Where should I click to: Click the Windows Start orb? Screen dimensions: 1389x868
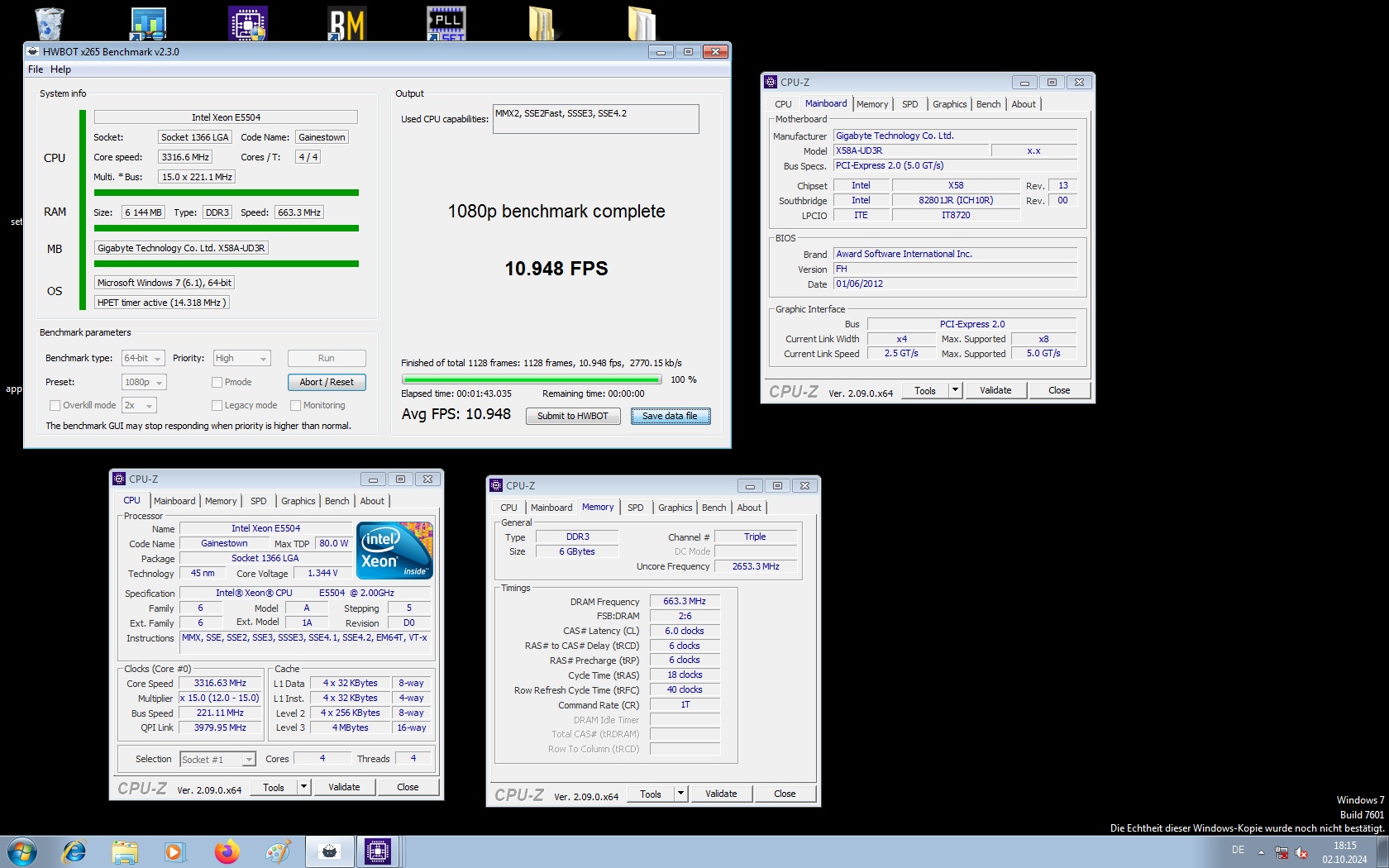[x=21, y=851]
